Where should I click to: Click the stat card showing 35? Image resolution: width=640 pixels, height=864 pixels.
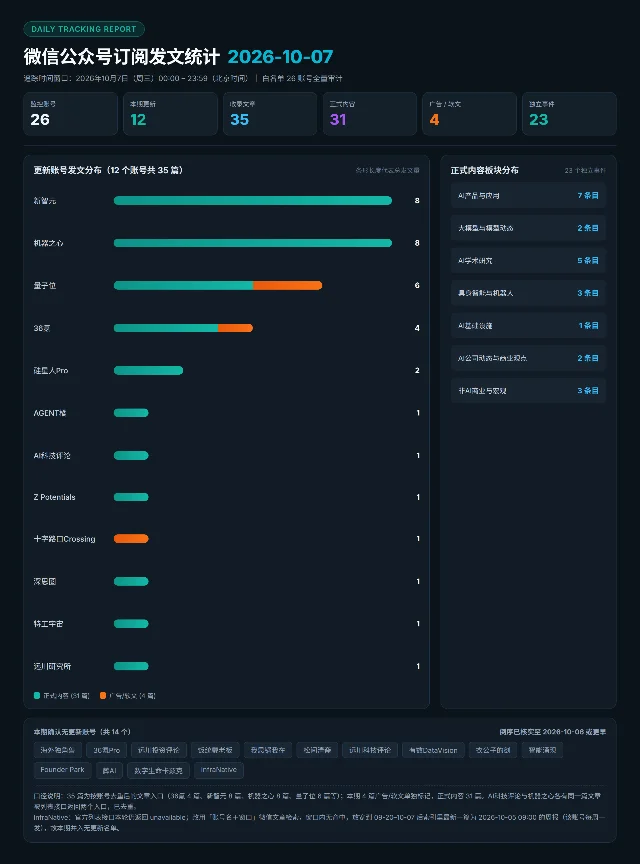[x=270, y=114]
